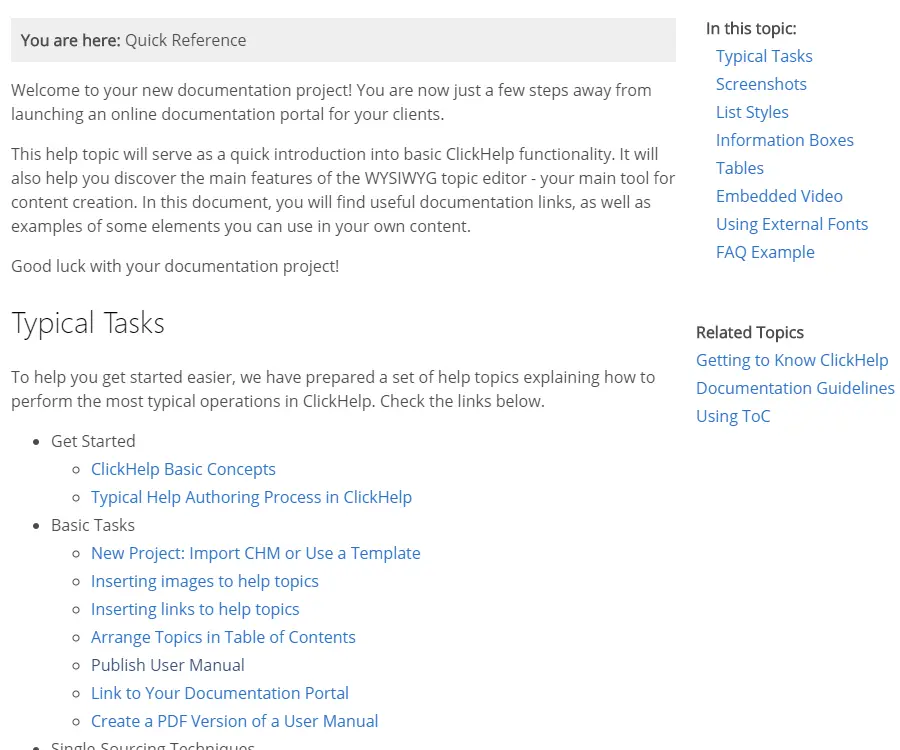Click Arrange Topics in Table of Contents
Image resolution: width=900 pixels, height=750 pixels.
pos(223,637)
